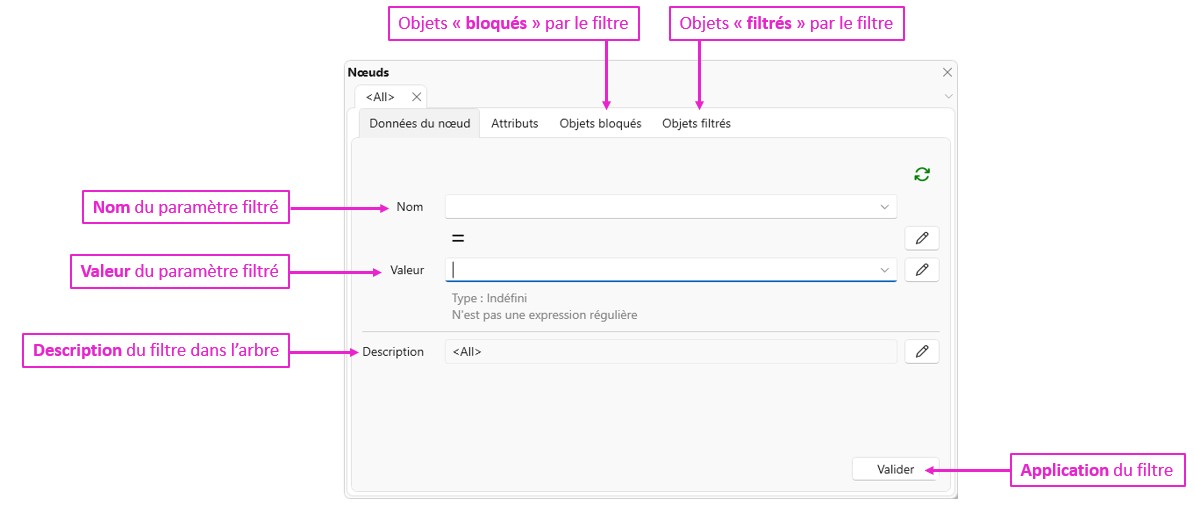Open the Valeur dropdown arrow
1194x507 pixels.
tap(884, 269)
